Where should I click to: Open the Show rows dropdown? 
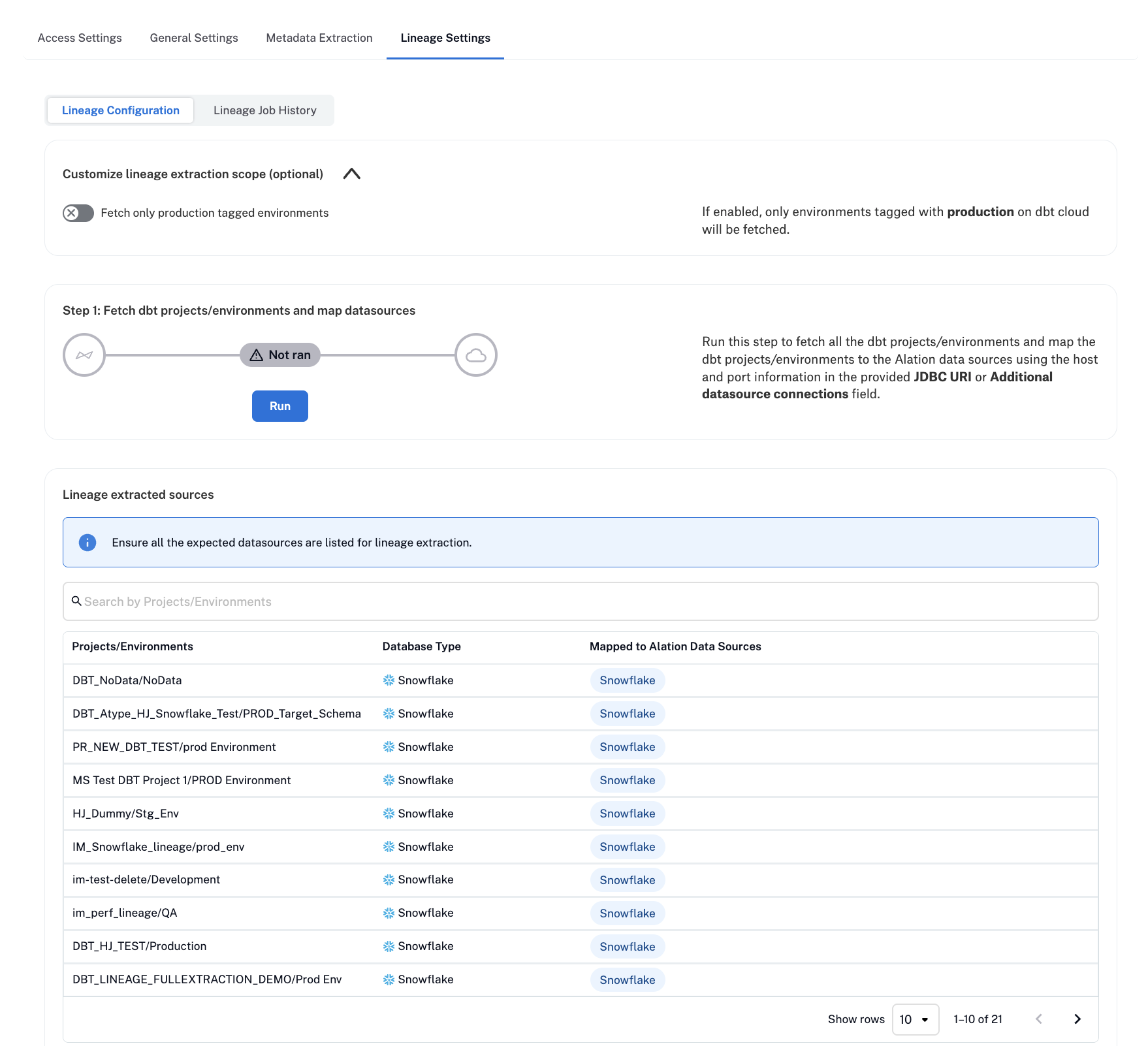point(915,1019)
